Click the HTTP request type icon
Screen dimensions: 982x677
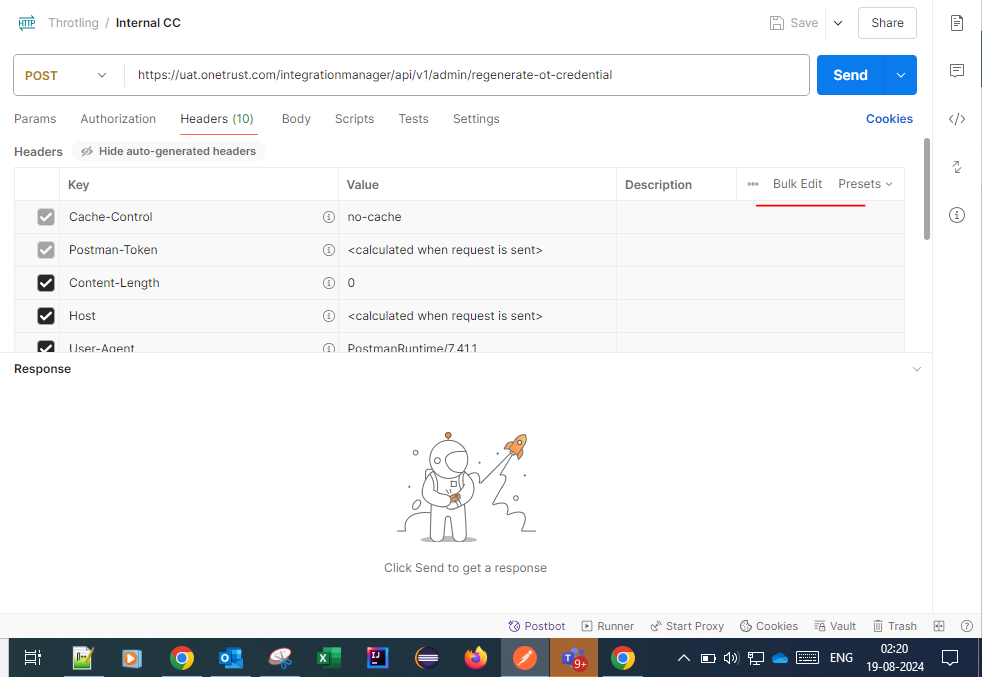click(27, 23)
